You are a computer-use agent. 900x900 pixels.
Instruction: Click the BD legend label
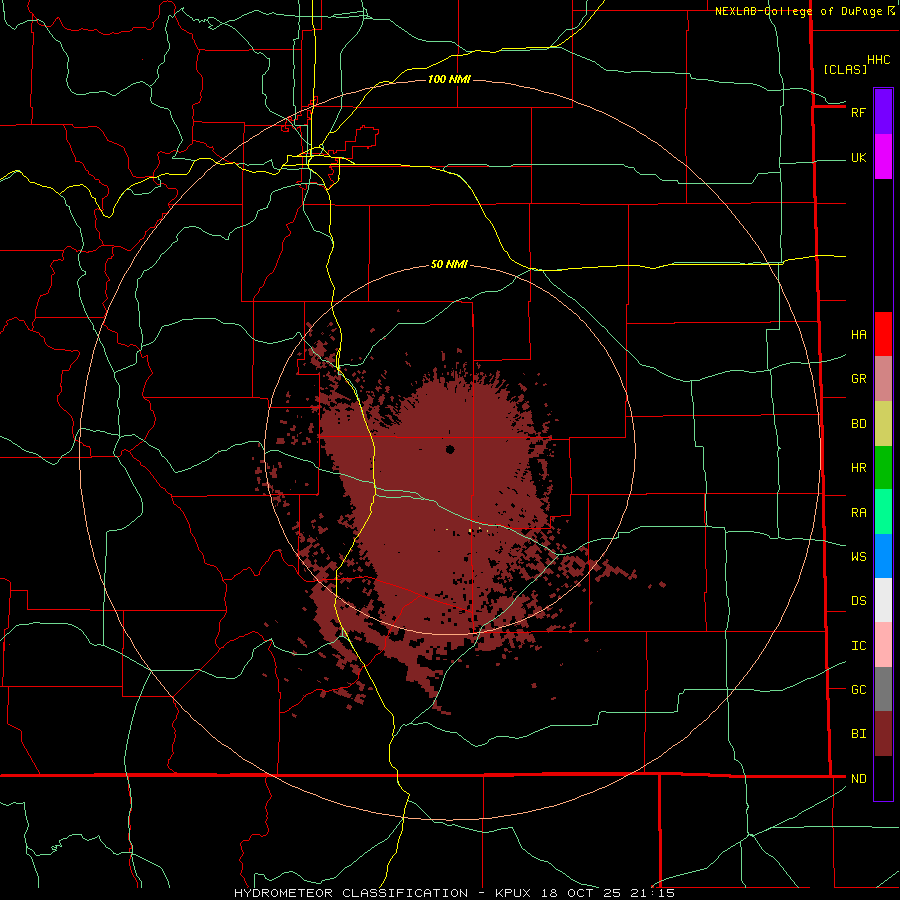click(x=858, y=424)
